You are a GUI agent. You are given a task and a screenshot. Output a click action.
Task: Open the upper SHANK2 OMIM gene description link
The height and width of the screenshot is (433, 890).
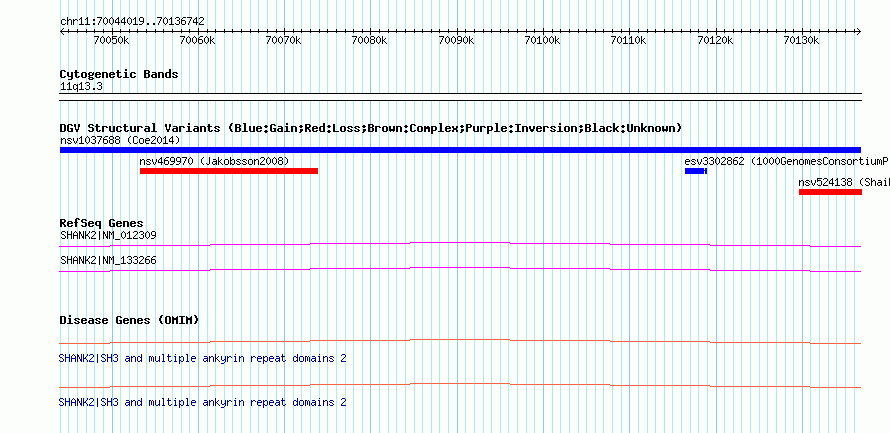click(203, 359)
